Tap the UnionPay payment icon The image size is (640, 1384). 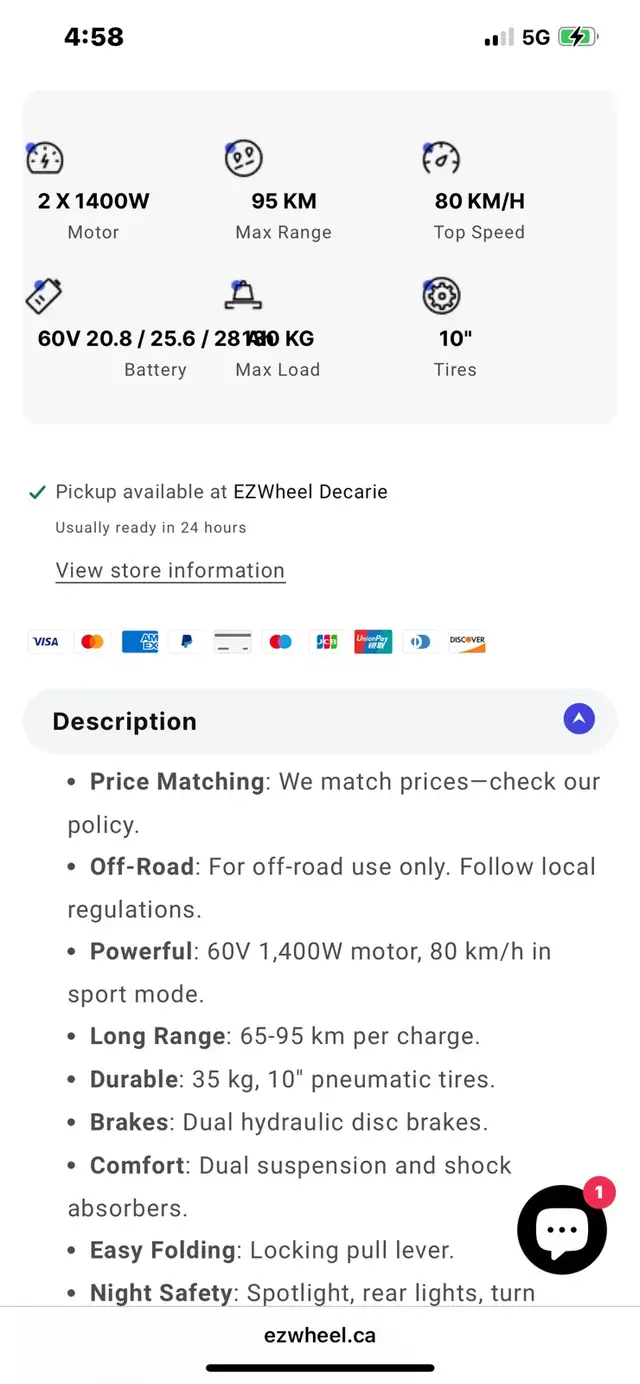click(x=373, y=642)
